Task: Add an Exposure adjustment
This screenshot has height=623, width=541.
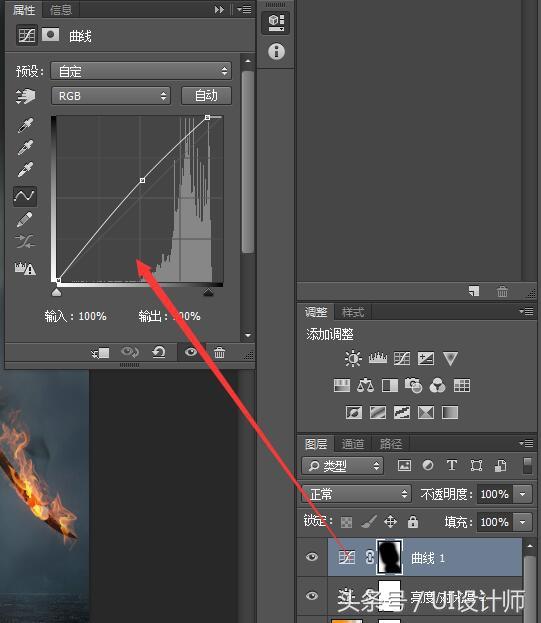Action: coord(426,358)
